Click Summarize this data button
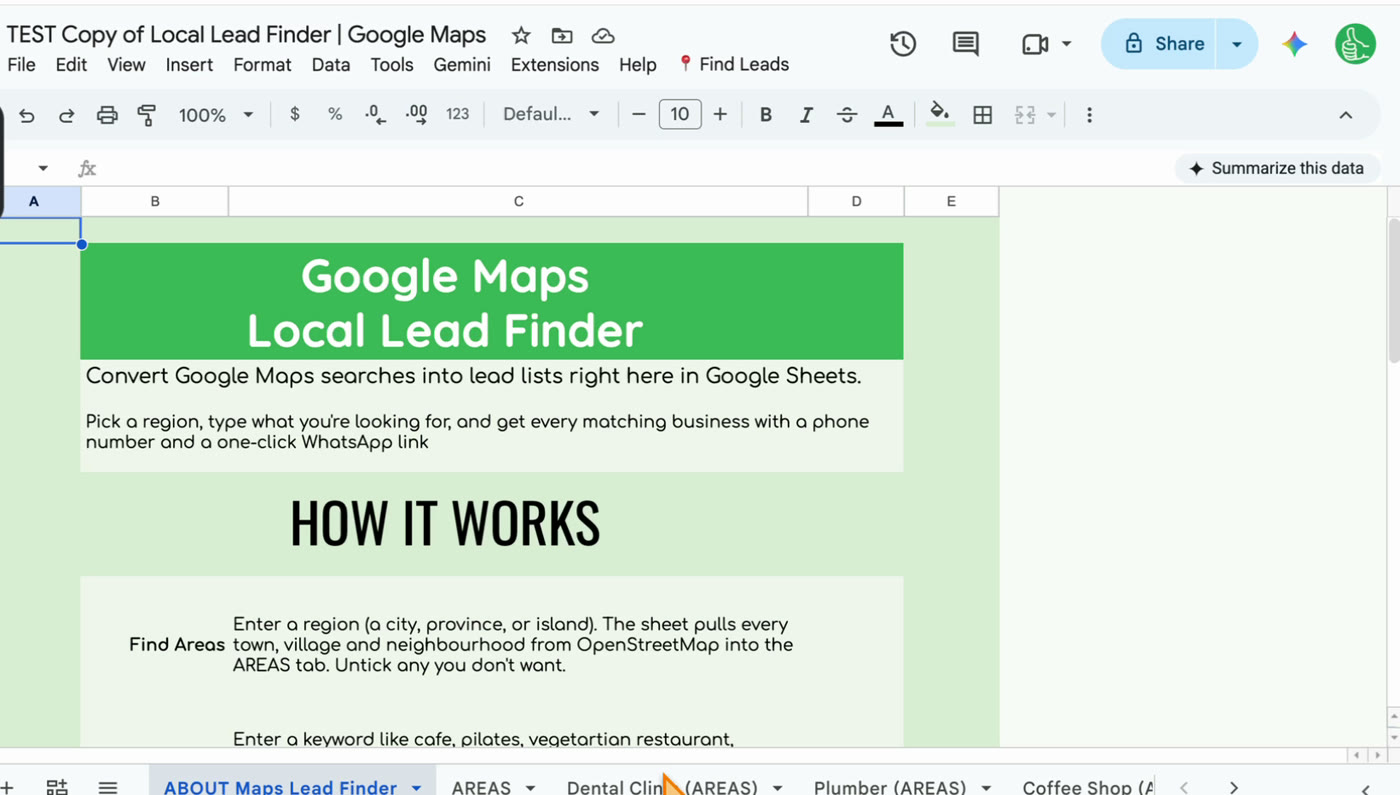 coord(1277,168)
